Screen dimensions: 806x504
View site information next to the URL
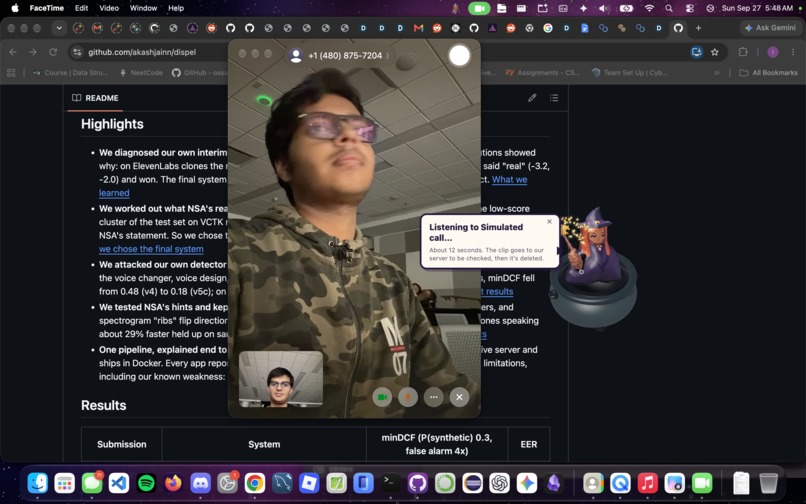77,52
